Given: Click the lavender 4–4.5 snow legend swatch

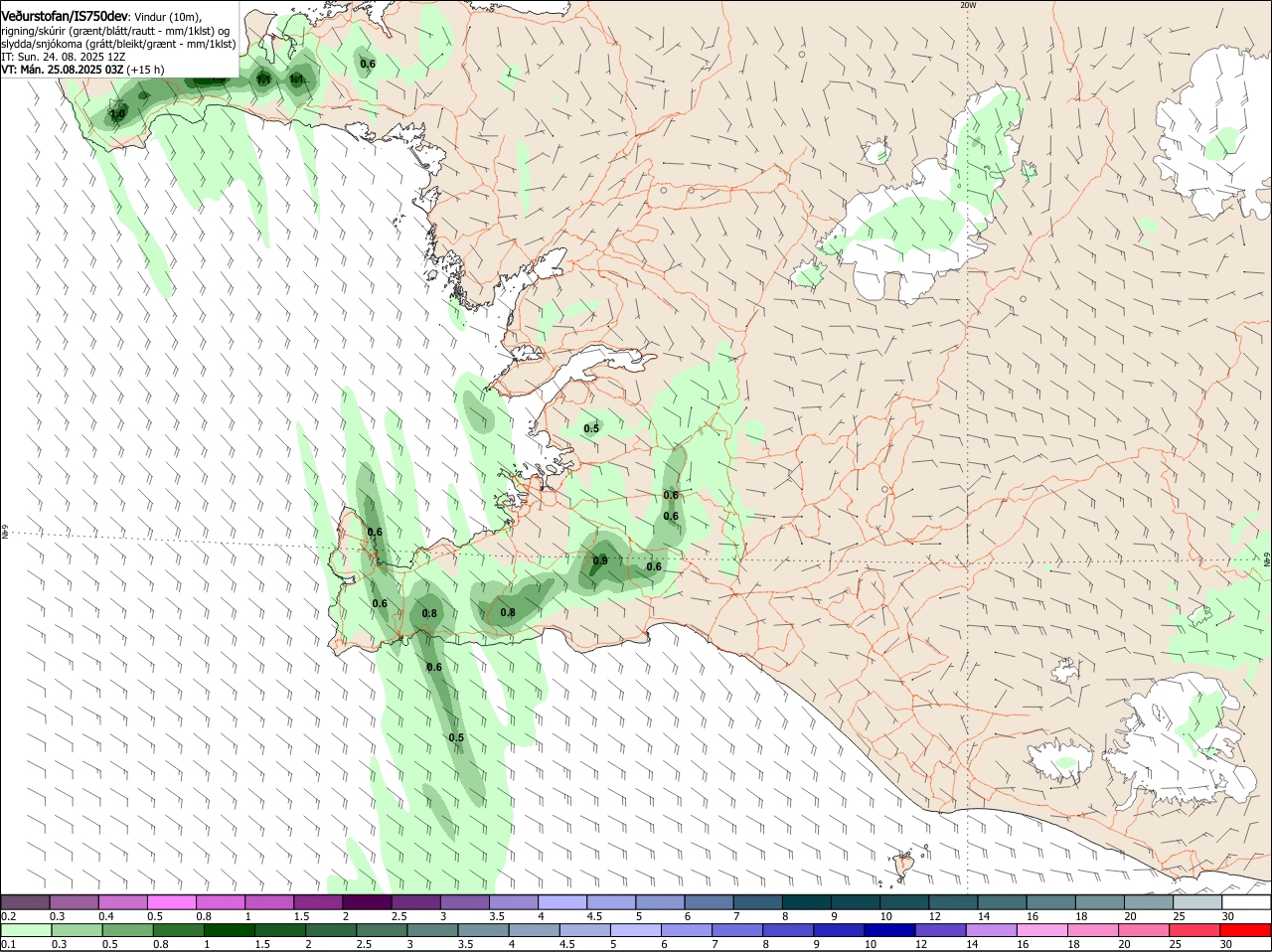Looking at the screenshot, I should 562,902.
